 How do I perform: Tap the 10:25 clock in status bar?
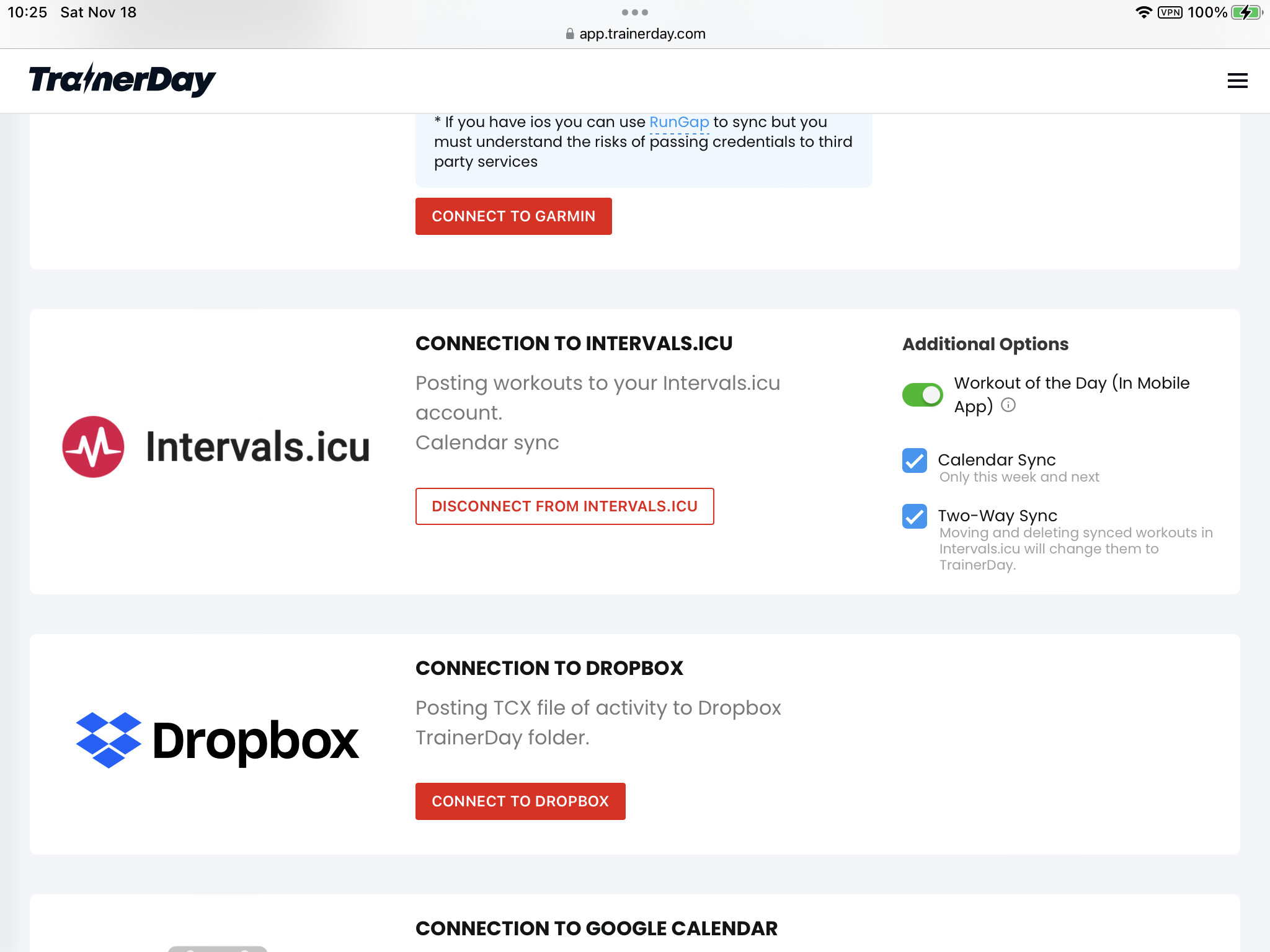27,12
